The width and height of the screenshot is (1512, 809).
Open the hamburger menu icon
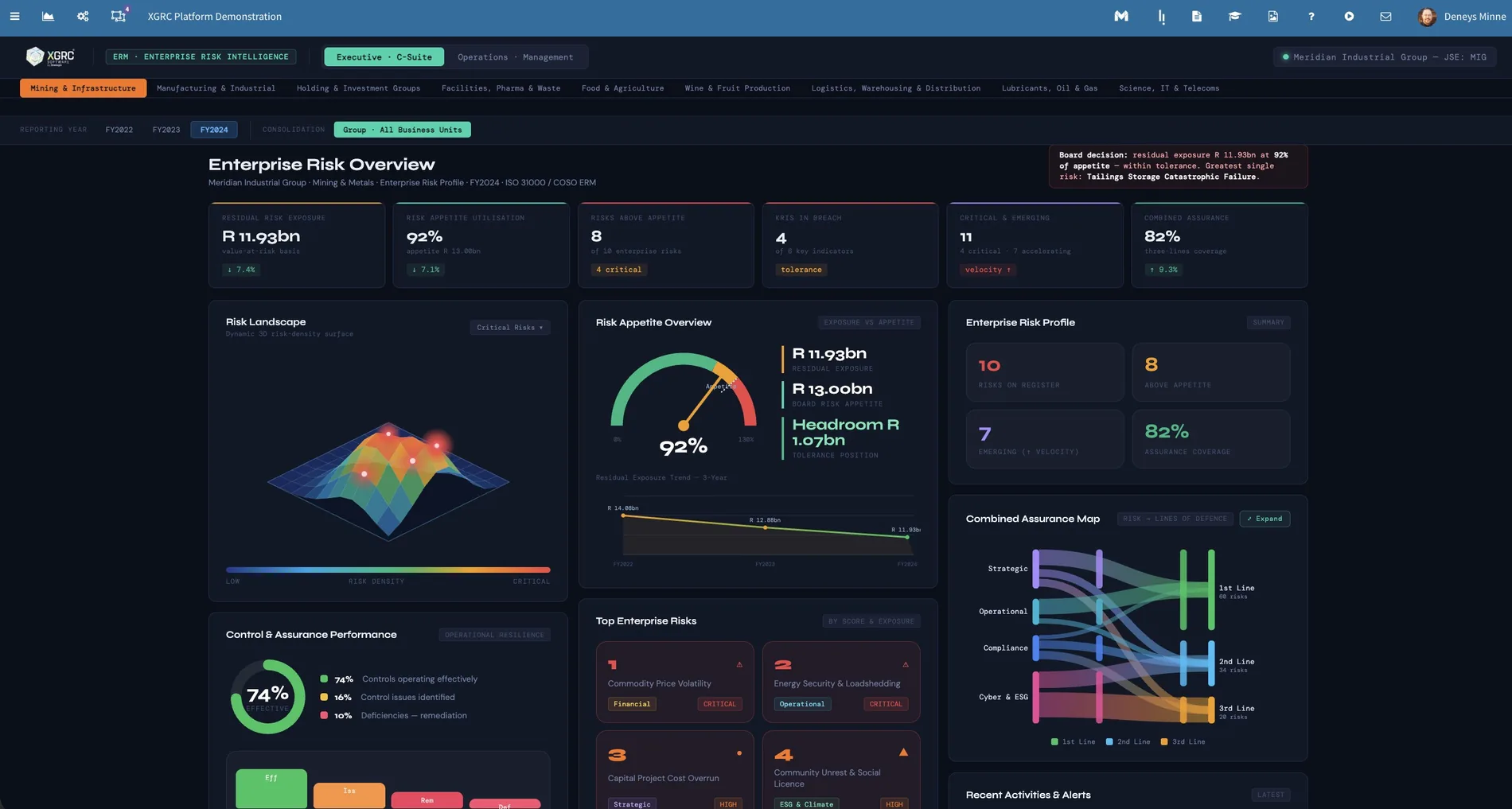click(14, 16)
